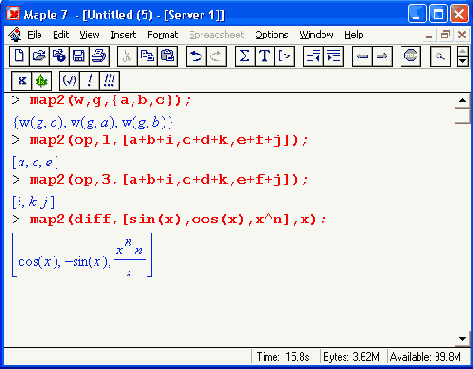This screenshot has width=473, height=369.
Task: Open the Insert menu
Action: 123,35
